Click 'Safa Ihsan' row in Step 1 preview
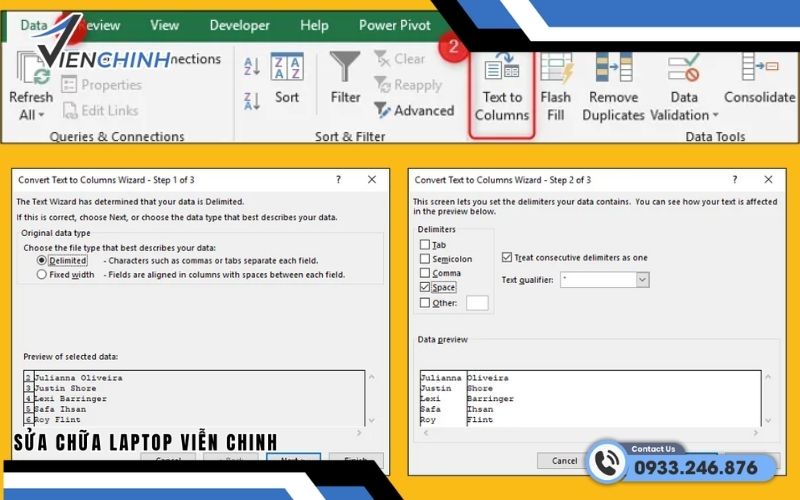The image size is (800, 500). pyautogui.click(x=60, y=409)
